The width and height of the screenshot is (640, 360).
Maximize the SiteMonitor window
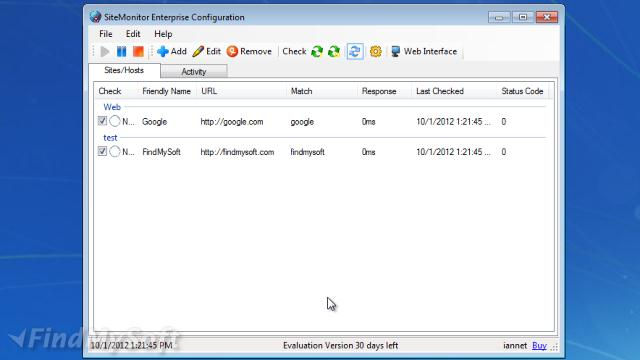pyautogui.click(x=522, y=17)
